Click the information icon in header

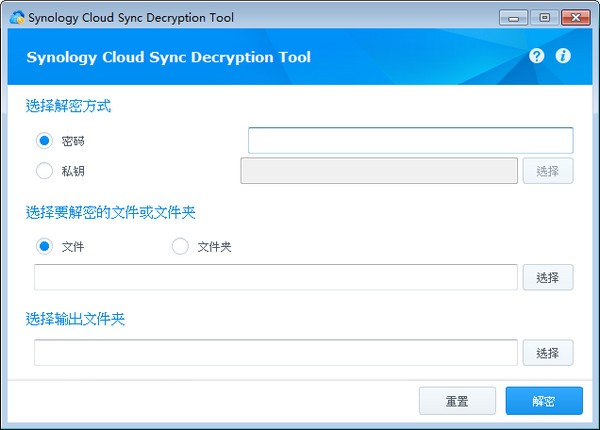(x=563, y=56)
